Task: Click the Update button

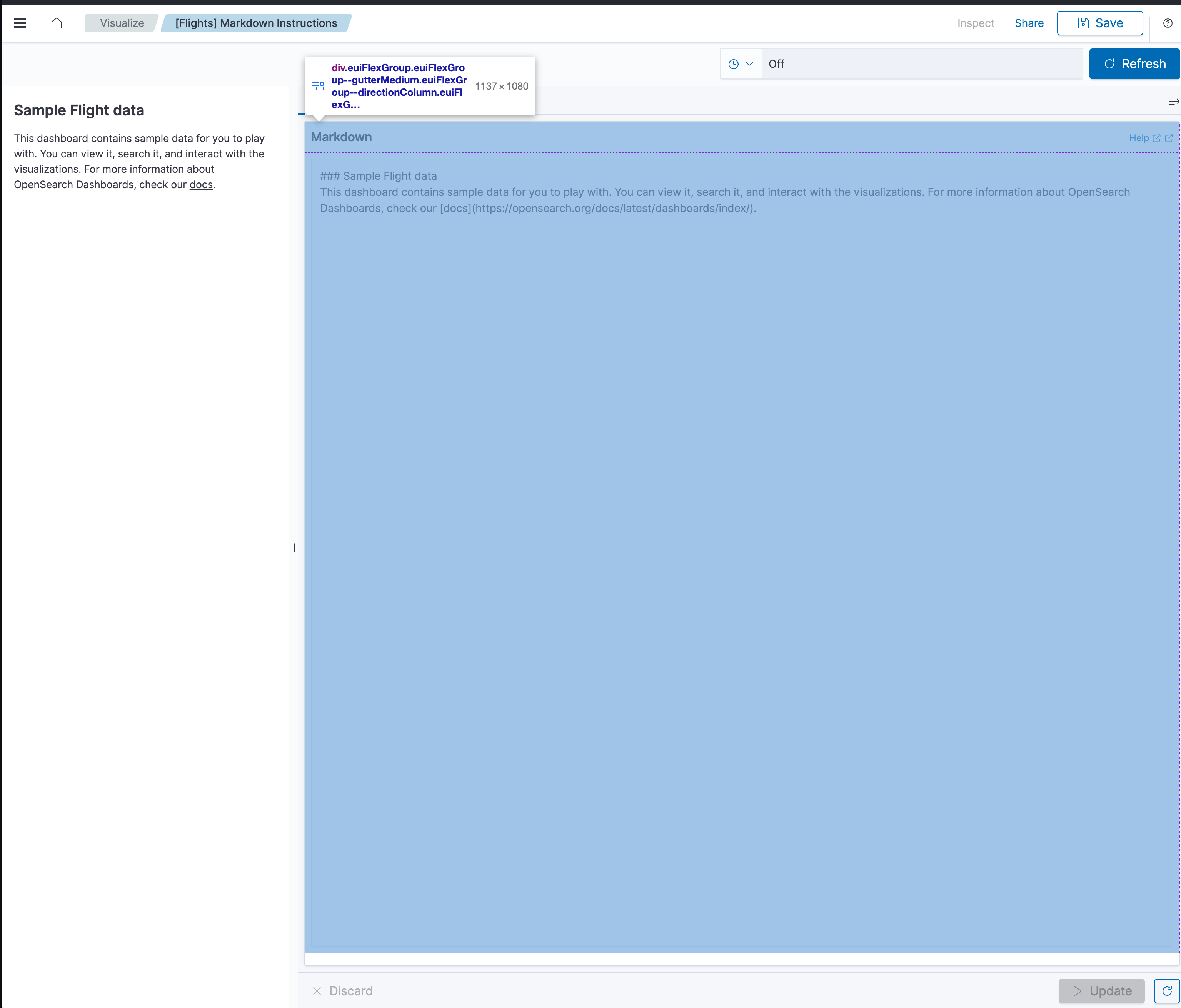Action: point(1101,991)
